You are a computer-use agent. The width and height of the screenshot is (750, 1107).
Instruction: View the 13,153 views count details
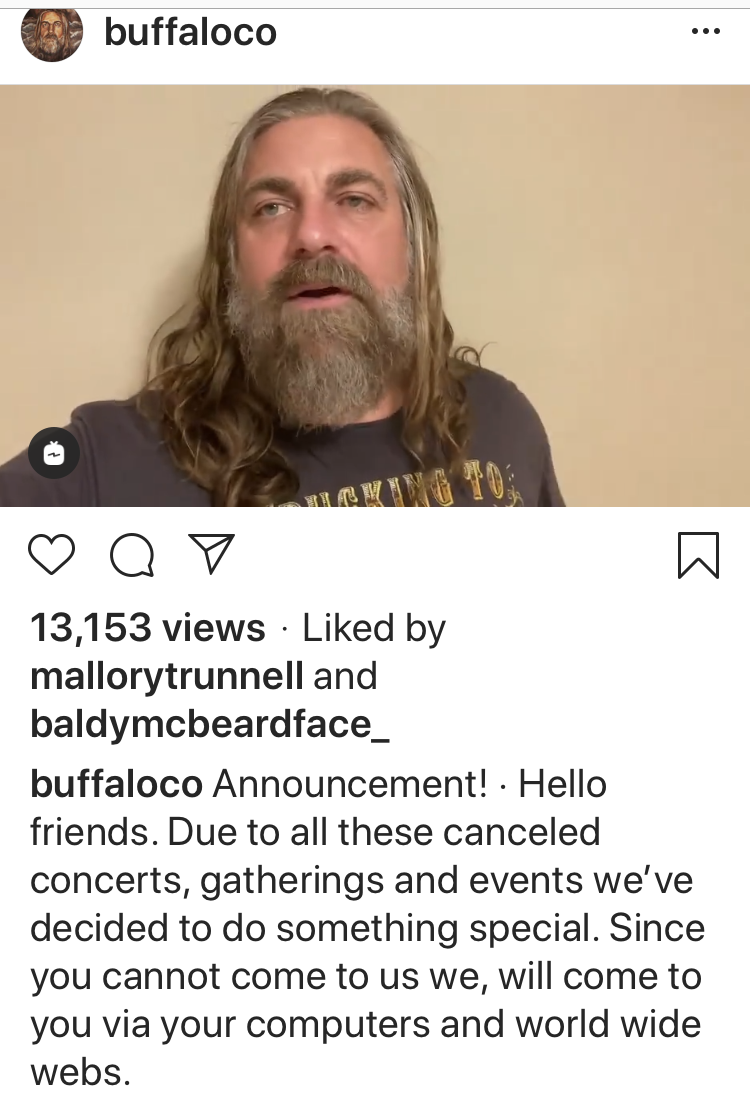148,628
